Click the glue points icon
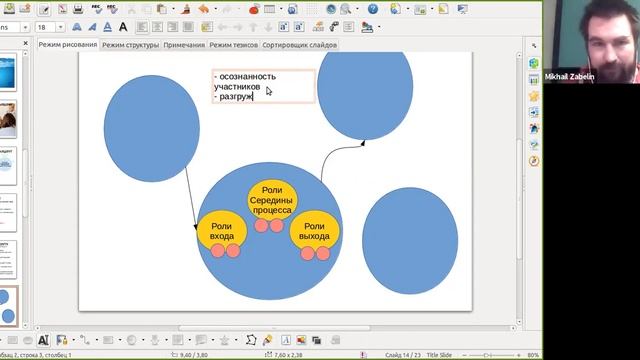This screenshot has width=640, height=360. point(267,340)
